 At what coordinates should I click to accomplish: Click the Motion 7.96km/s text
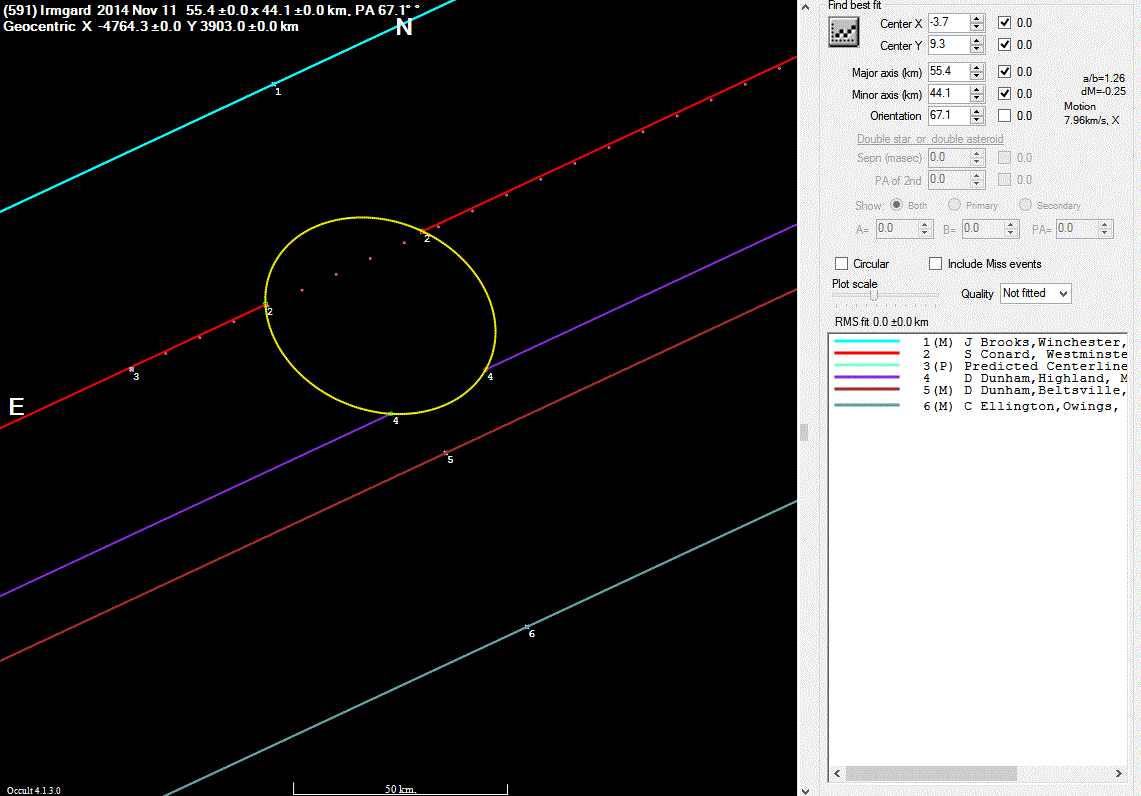click(x=1091, y=114)
